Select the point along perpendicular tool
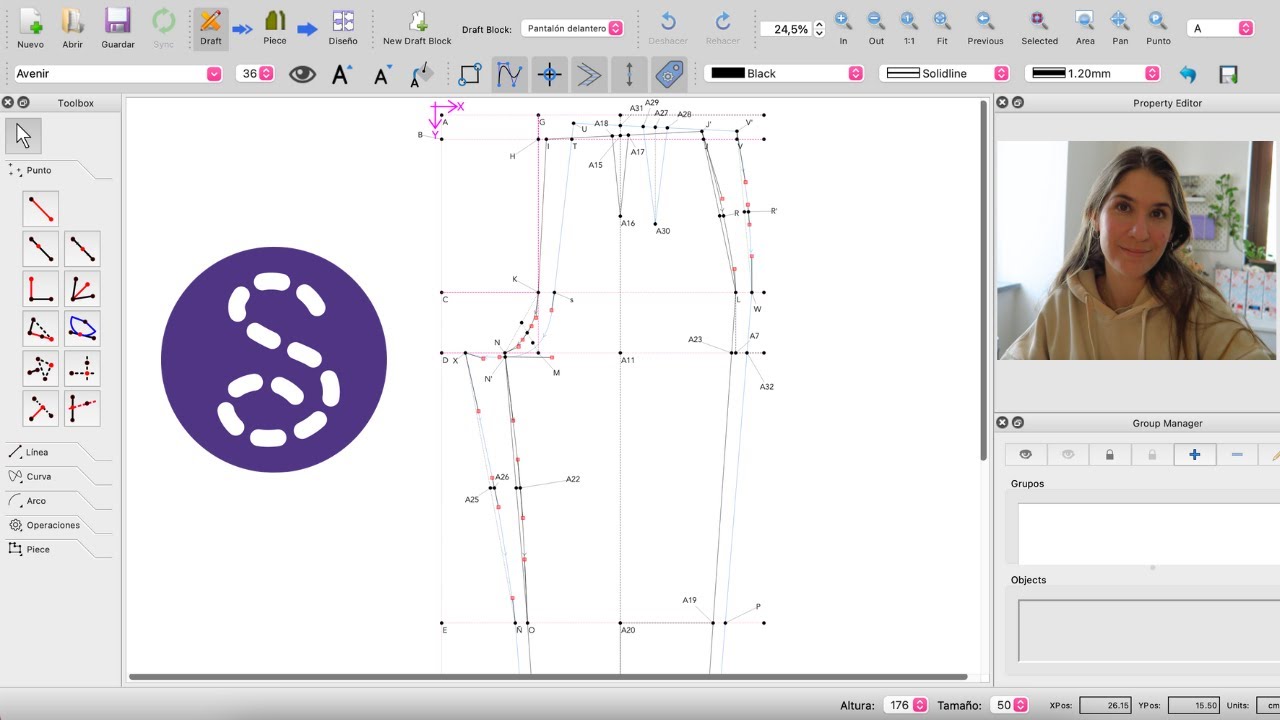 (x=41, y=289)
